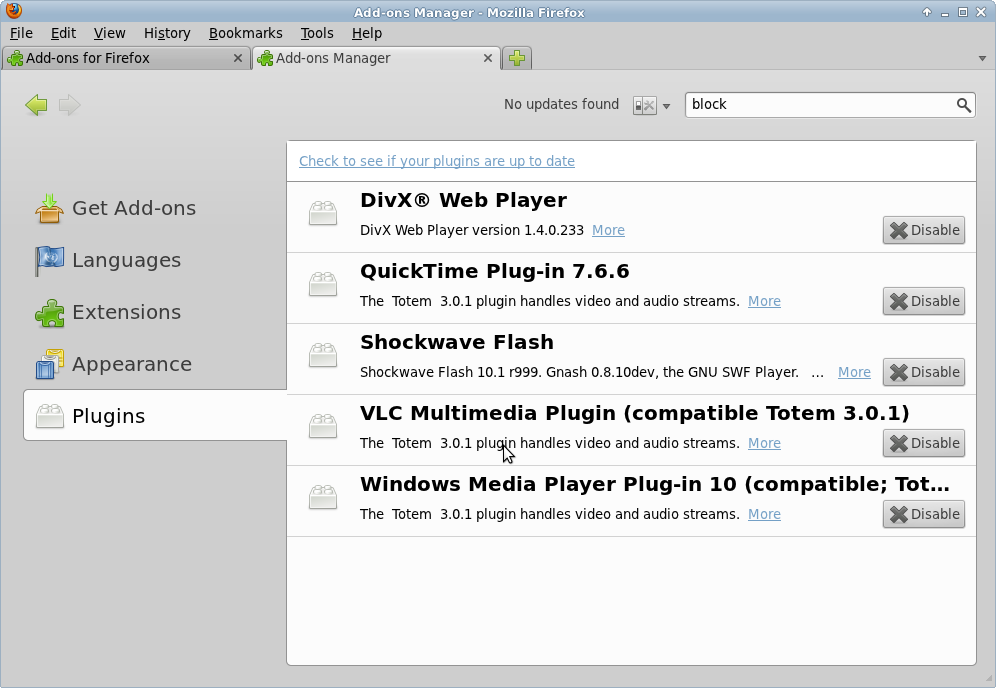Screen dimensions: 996x688
Task: Open the Tools menu
Action: [317, 33]
